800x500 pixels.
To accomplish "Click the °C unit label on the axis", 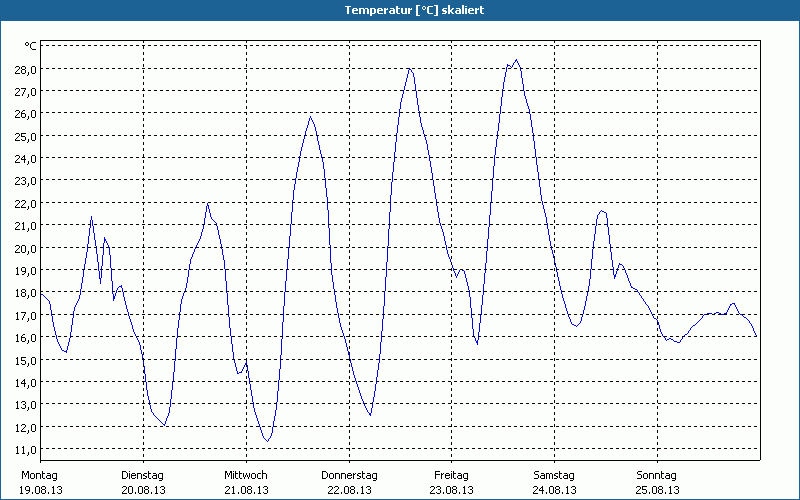I will point(30,46).
